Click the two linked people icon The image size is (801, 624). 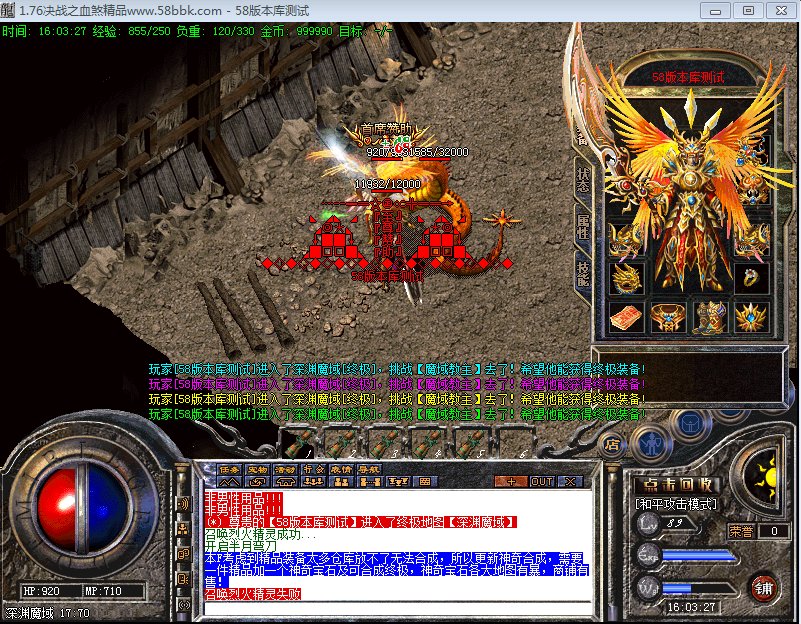370,482
